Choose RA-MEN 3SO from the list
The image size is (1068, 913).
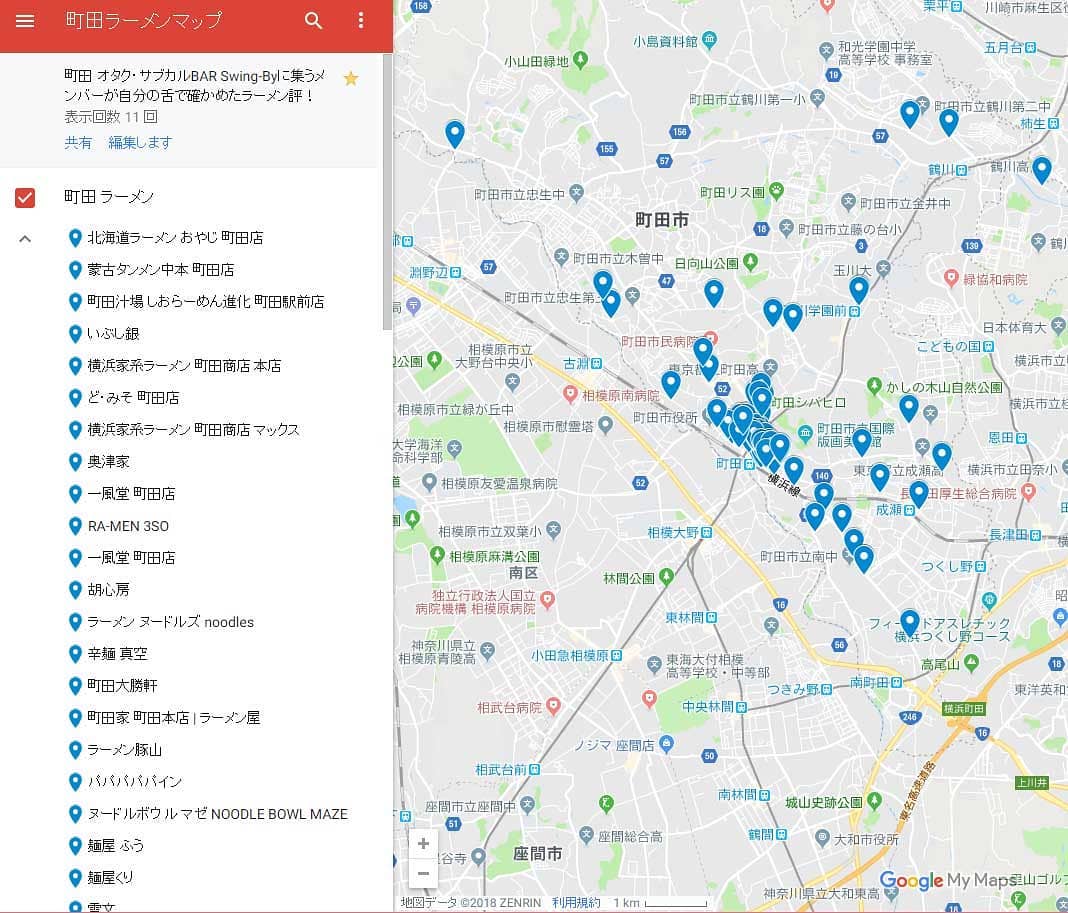tap(128, 526)
